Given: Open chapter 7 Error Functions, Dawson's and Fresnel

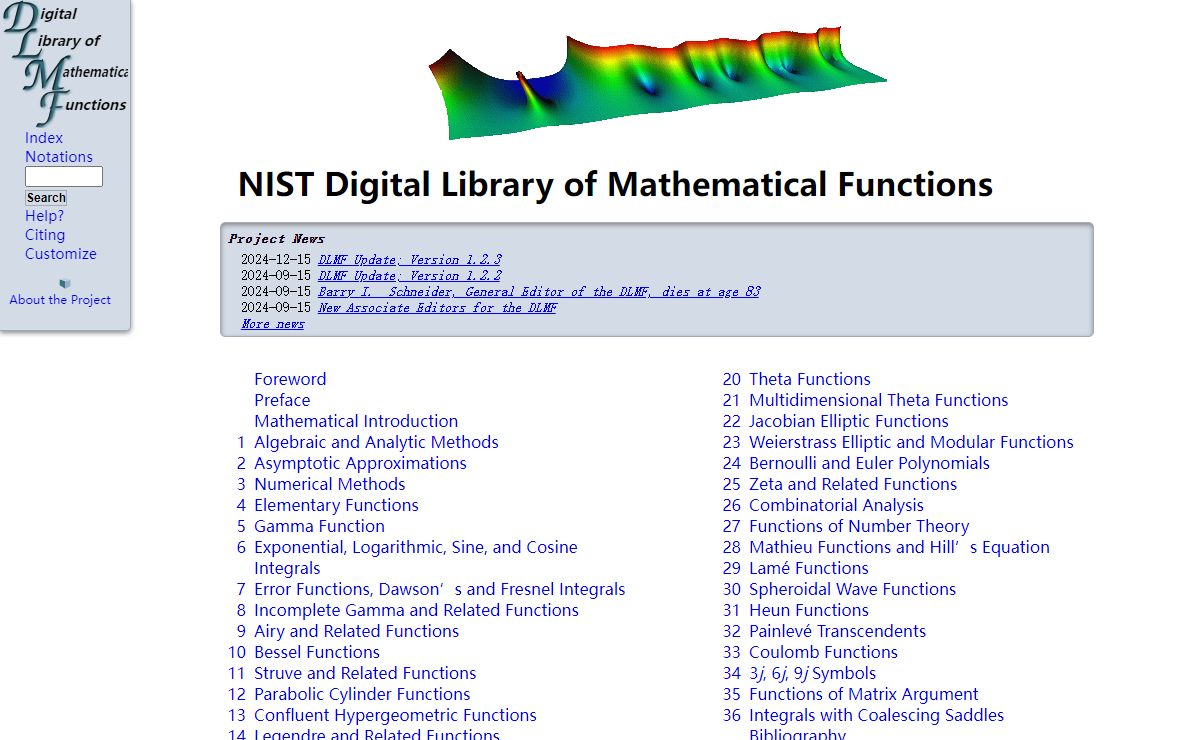Looking at the screenshot, I should [440, 589].
